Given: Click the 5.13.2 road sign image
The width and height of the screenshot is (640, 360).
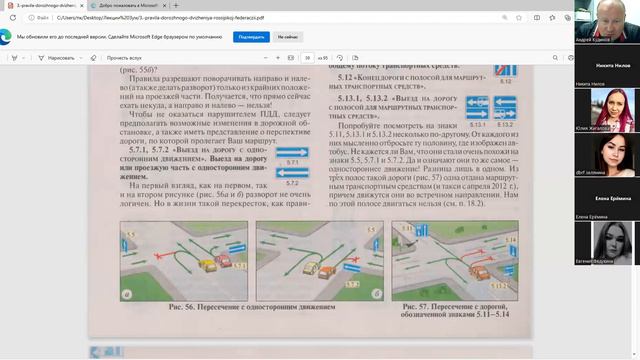Looking at the screenshot, I should click(505, 108).
